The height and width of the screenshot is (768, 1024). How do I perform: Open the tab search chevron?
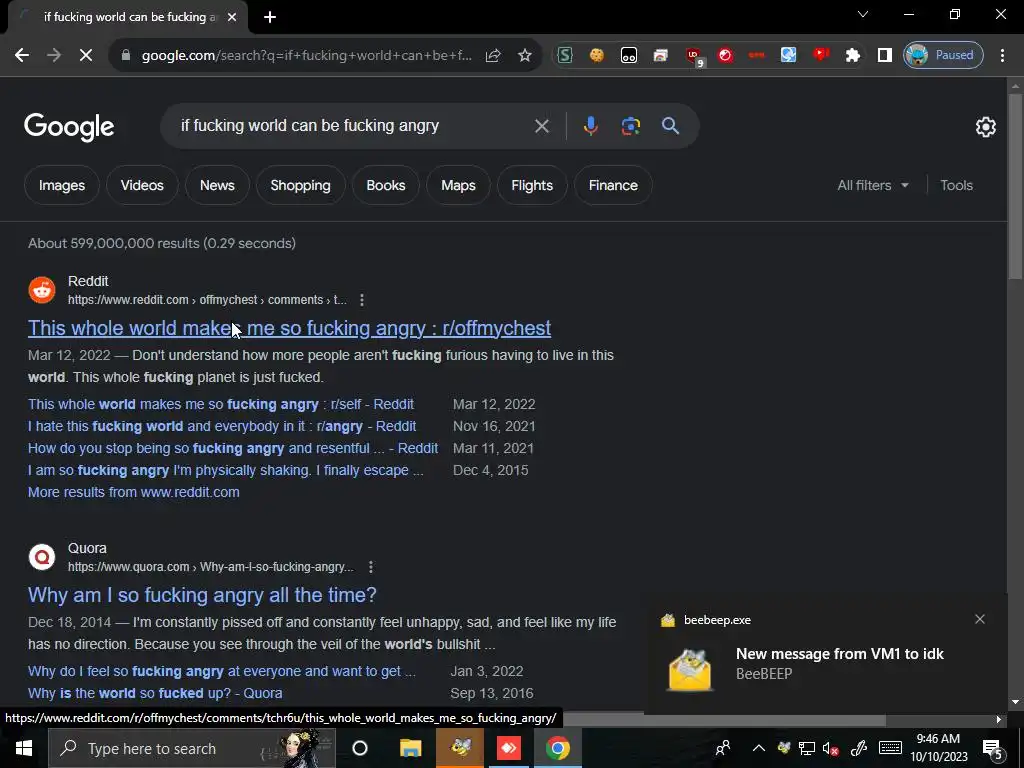[x=863, y=14]
